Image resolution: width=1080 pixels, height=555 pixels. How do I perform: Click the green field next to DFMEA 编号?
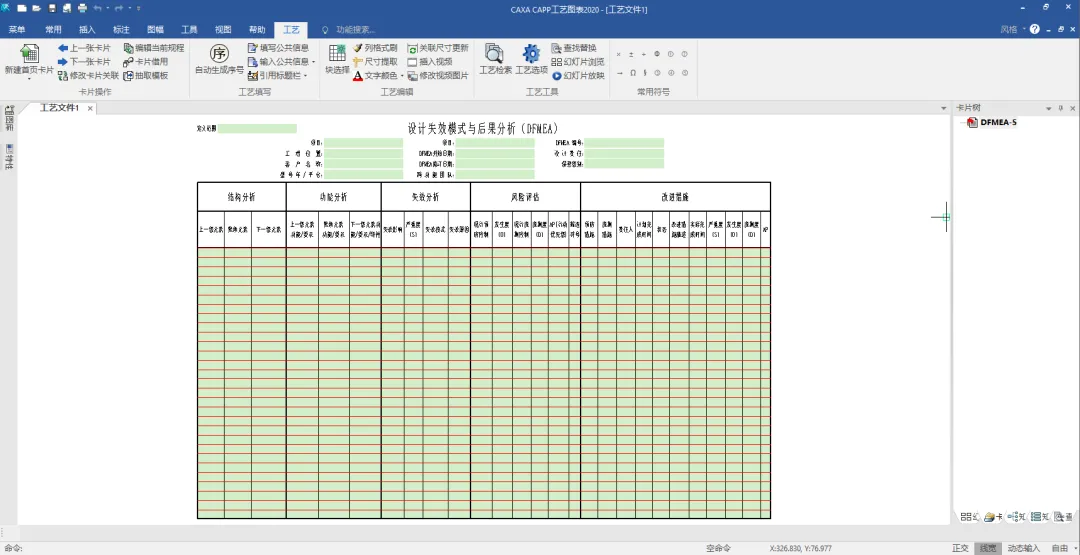click(x=625, y=143)
